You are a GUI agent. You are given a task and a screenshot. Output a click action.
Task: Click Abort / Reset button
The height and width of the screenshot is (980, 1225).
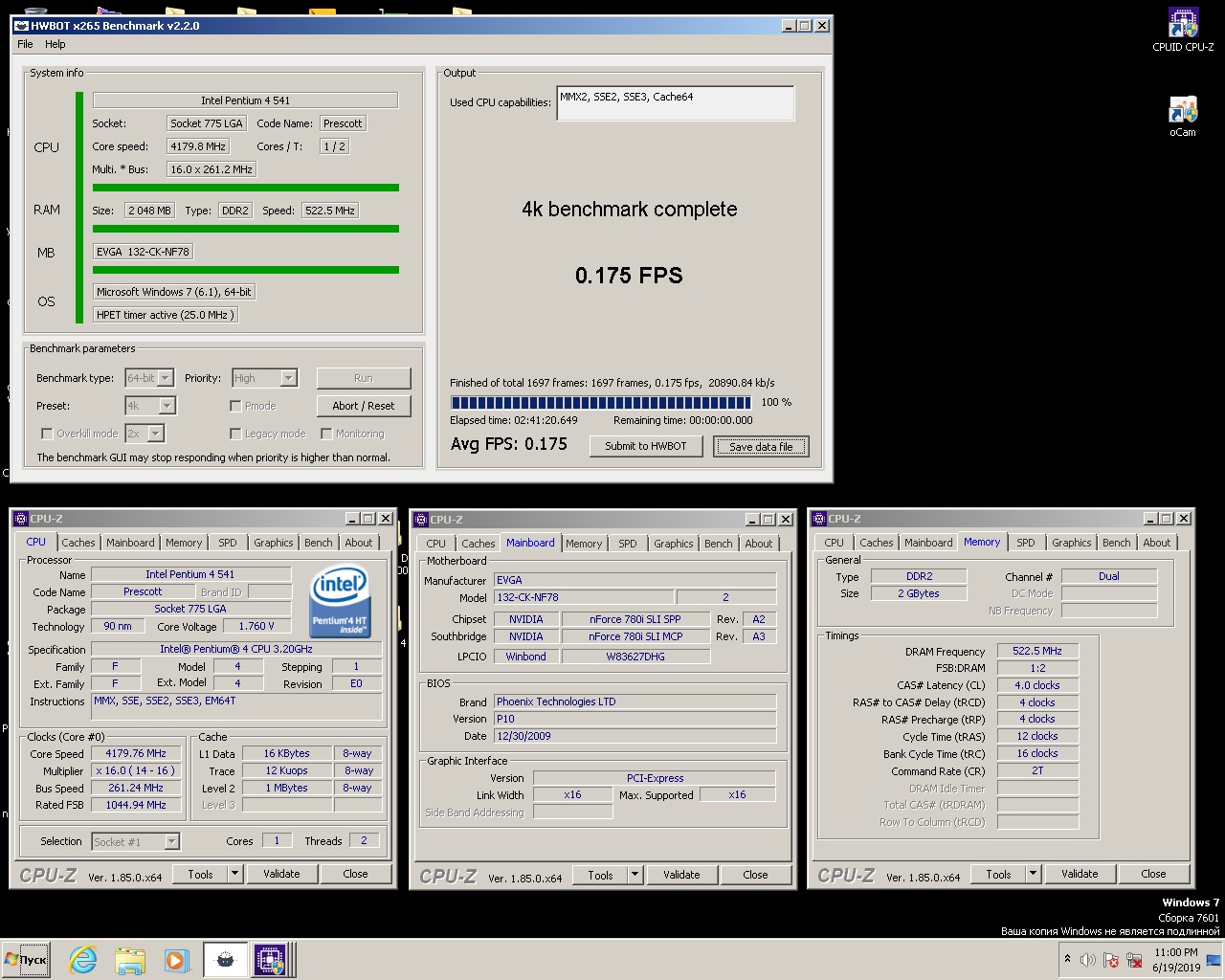pyautogui.click(x=364, y=406)
